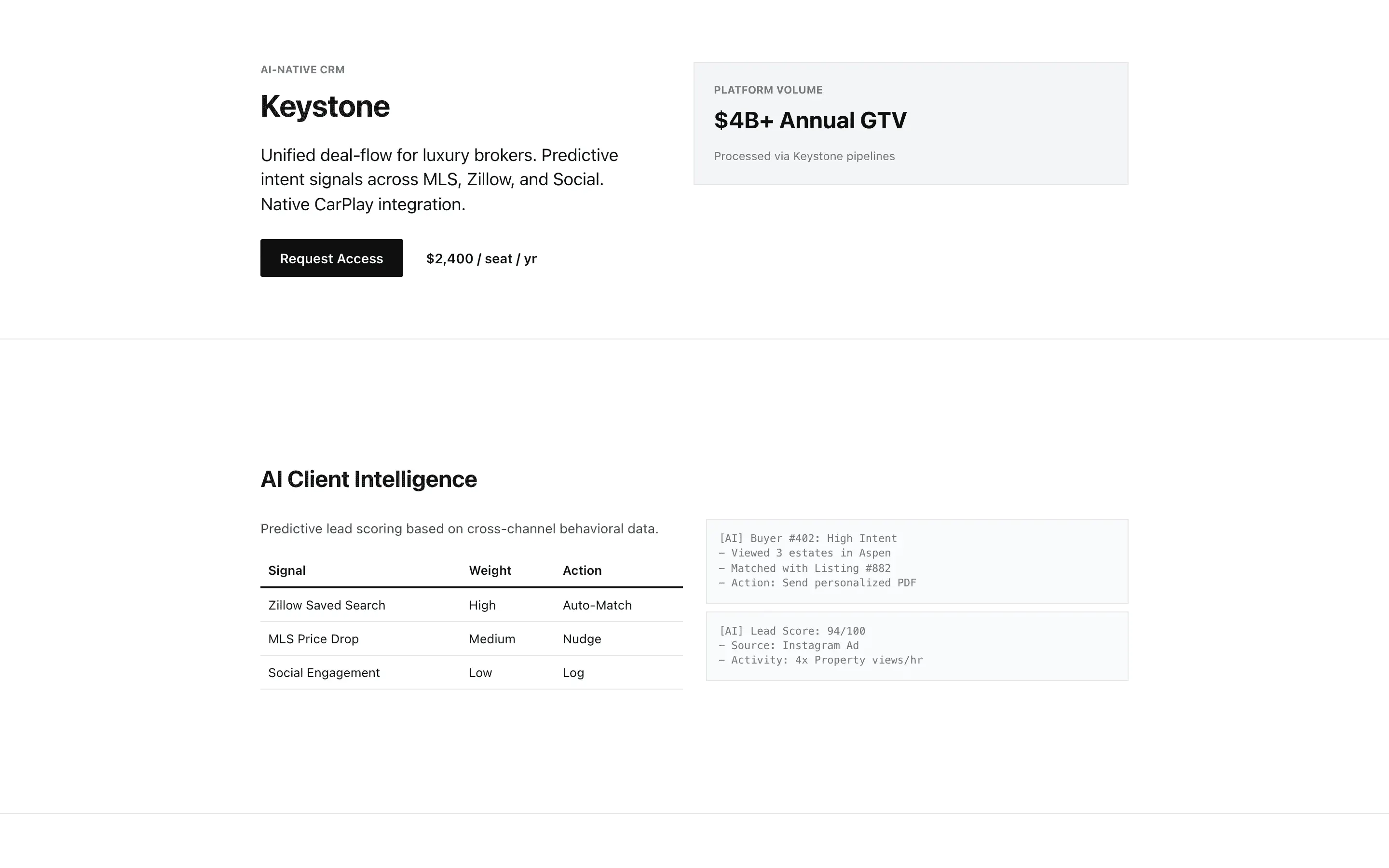Click the $4B+ Annual GTV stat
The width and height of the screenshot is (1389, 868).
(809, 121)
